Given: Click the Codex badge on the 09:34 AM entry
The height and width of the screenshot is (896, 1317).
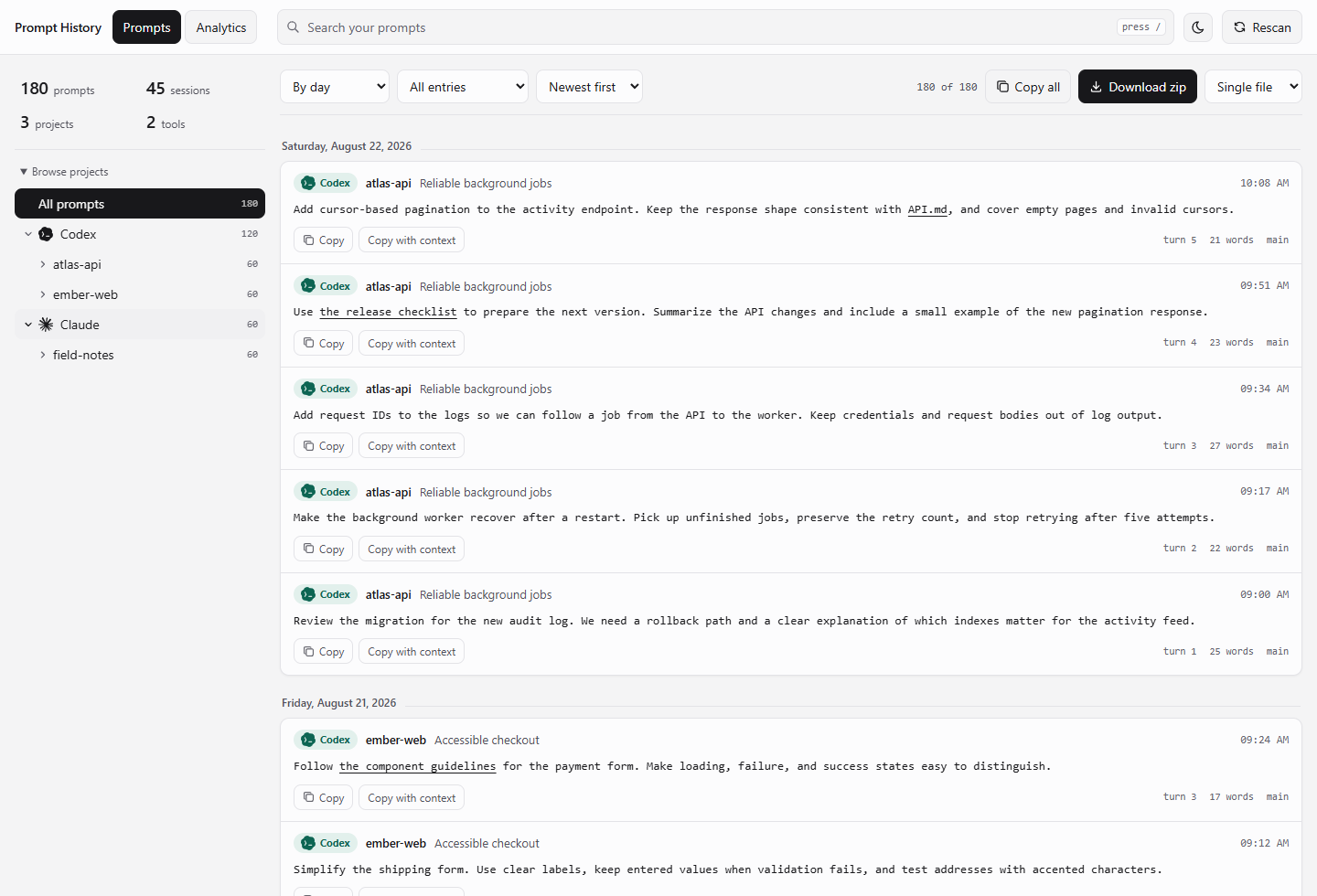Looking at the screenshot, I should click(x=326, y=389).
